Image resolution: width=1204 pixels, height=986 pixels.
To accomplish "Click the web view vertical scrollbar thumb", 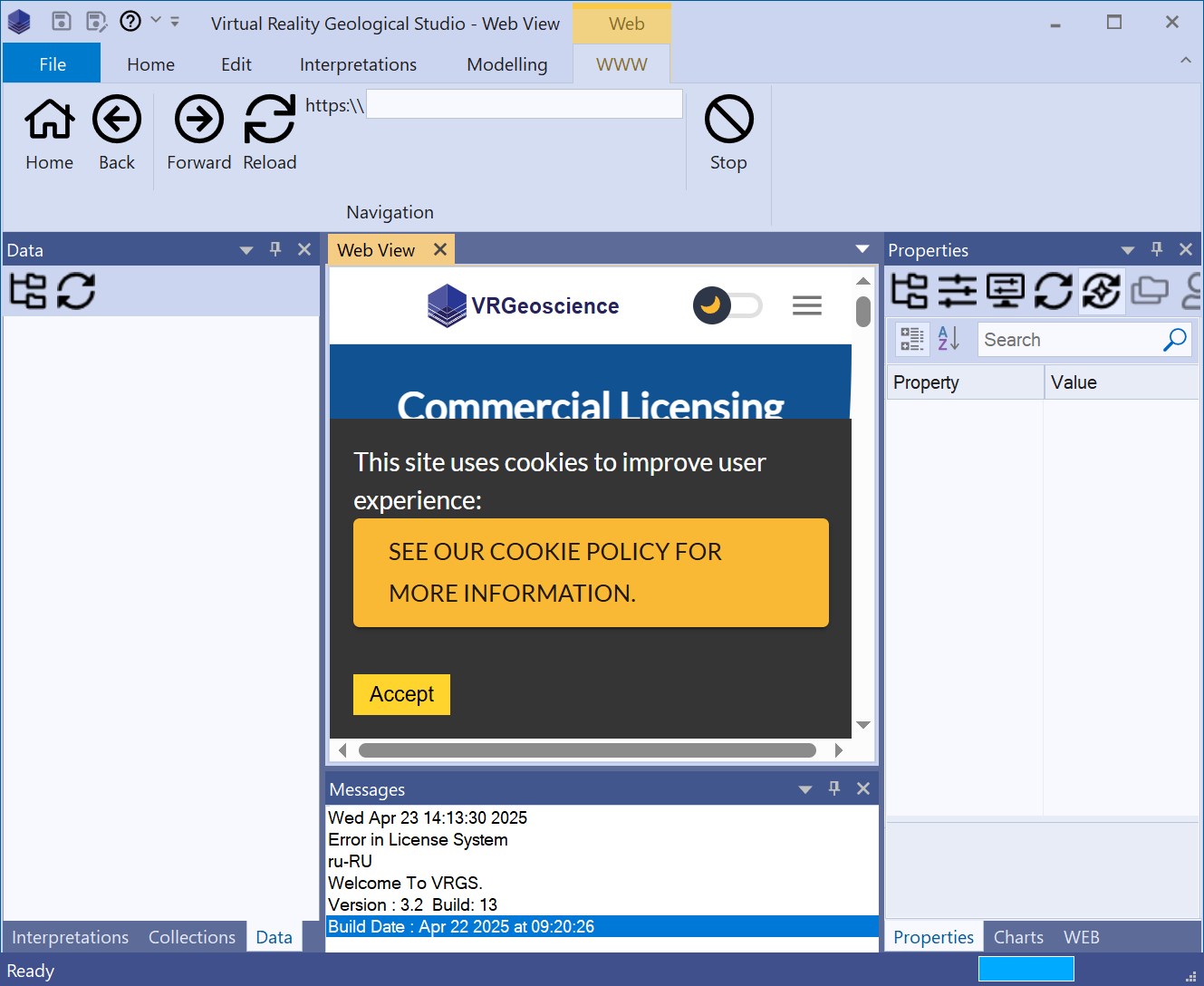I will click(863, 311).
